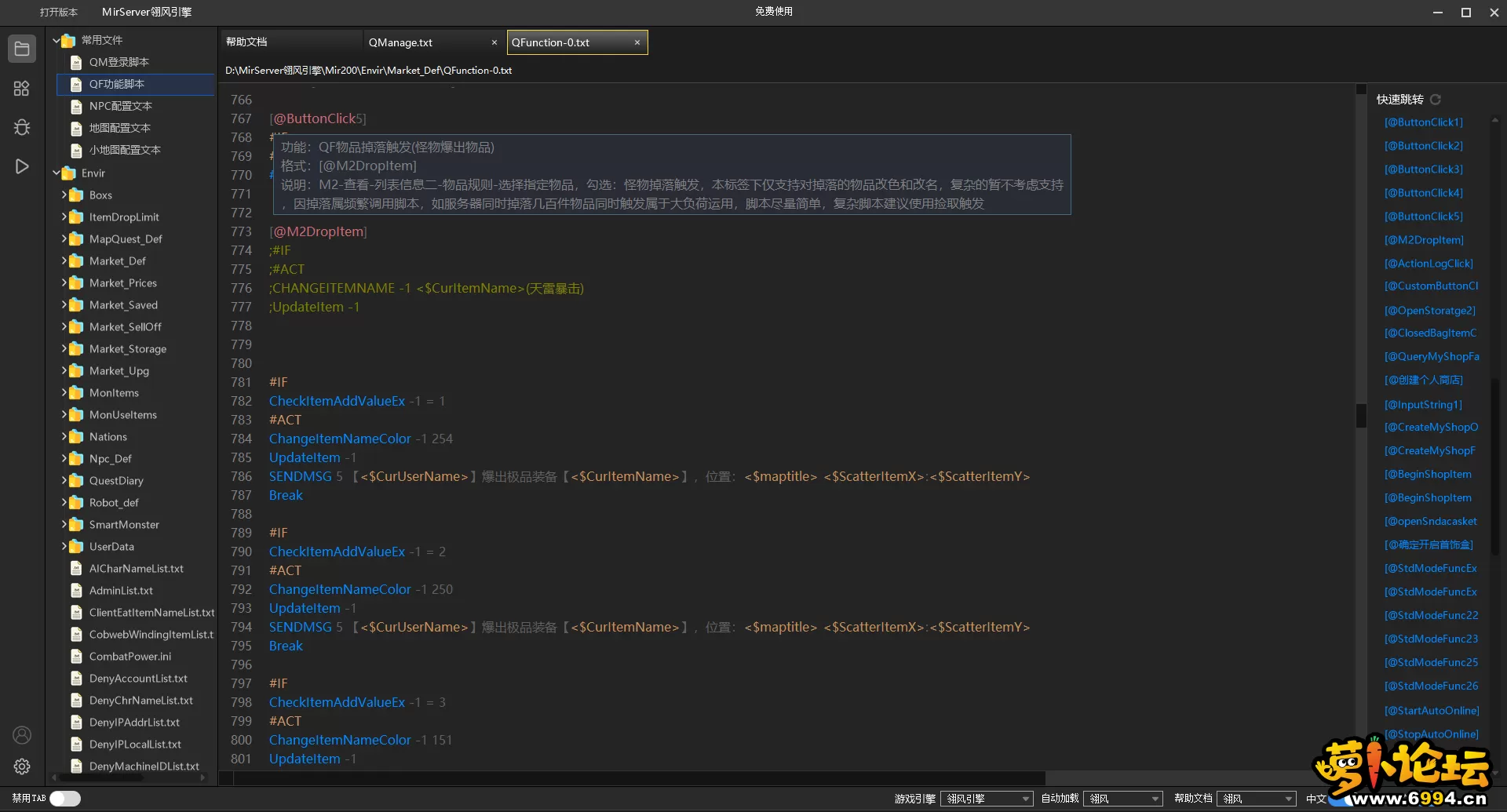
Task: Click the run play sidebar icon
Action: [x=22, y=166]
